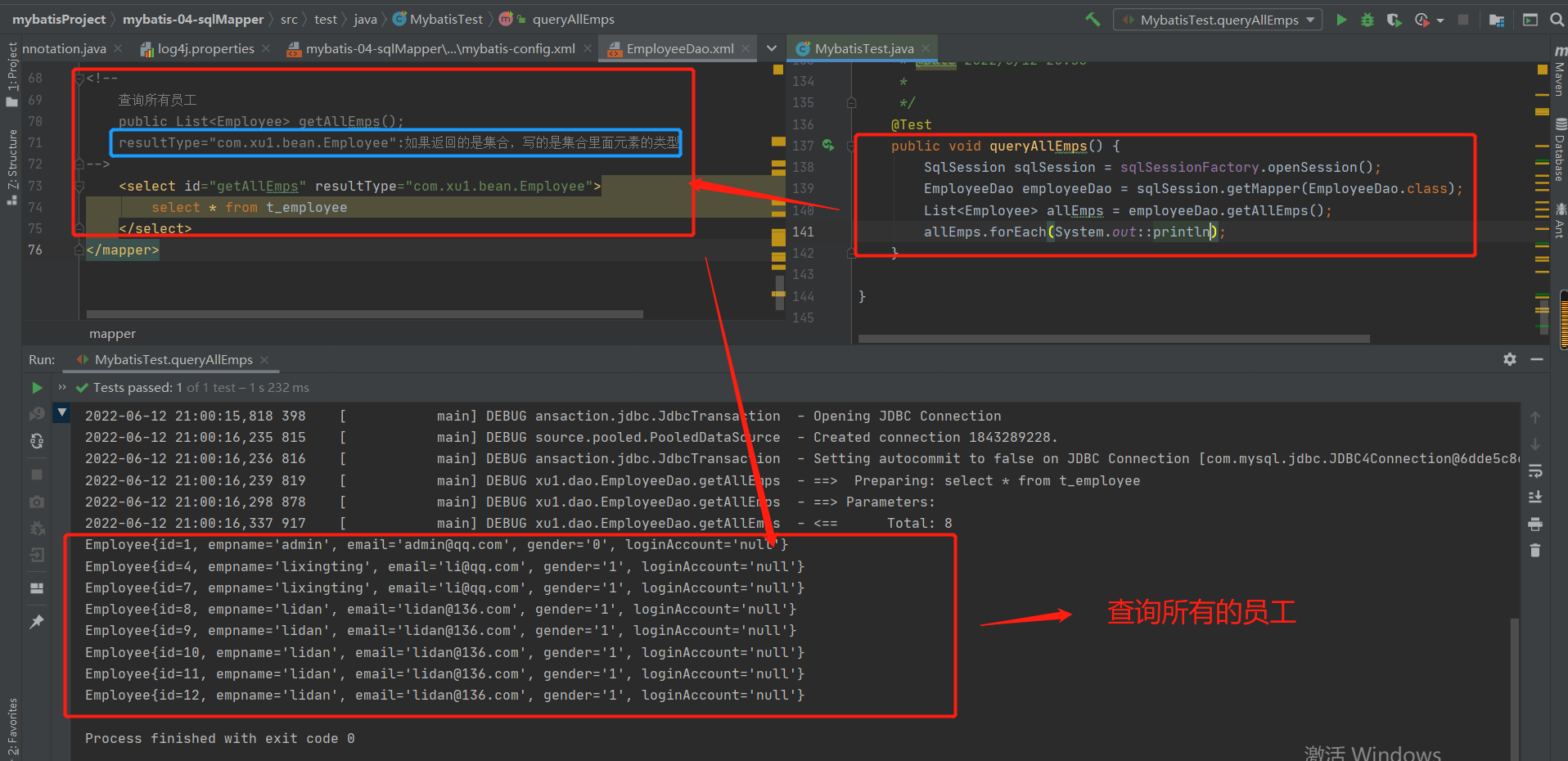
Task: Show hidden editor tabs dropdown arrow
Action: pos(772,49)
